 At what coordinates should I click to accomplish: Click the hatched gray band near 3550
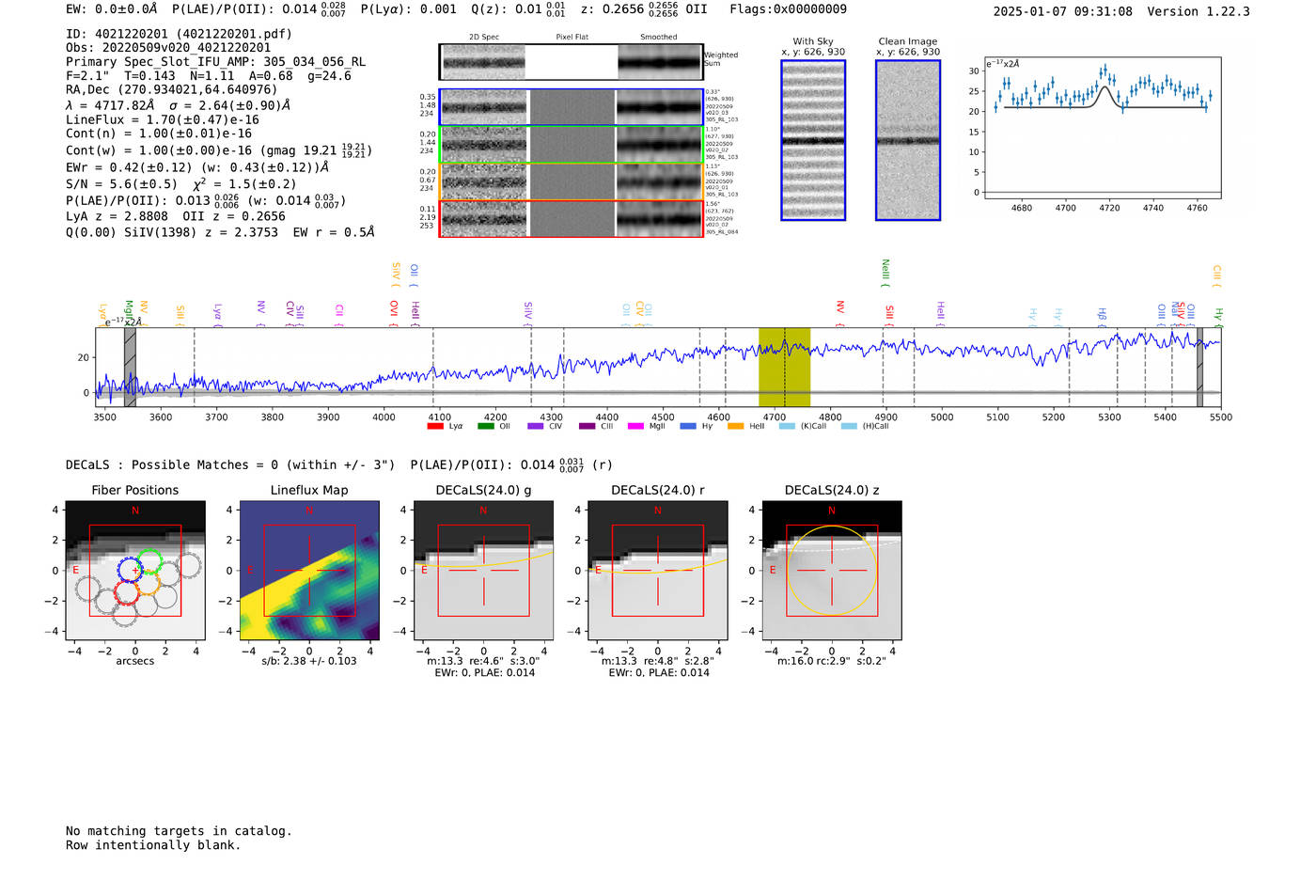[x=130, y=368]
